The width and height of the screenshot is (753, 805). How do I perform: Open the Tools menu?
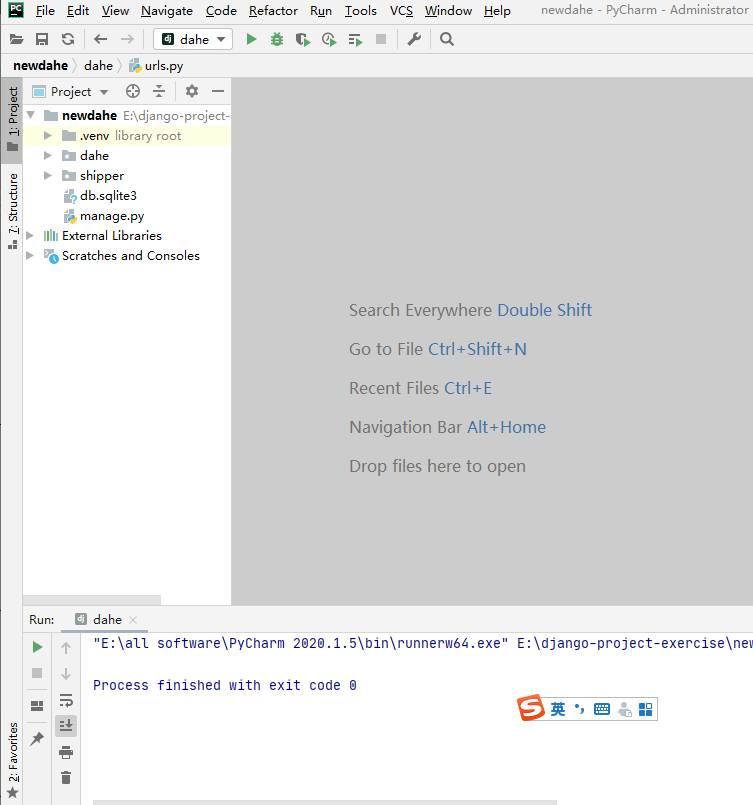361,11
